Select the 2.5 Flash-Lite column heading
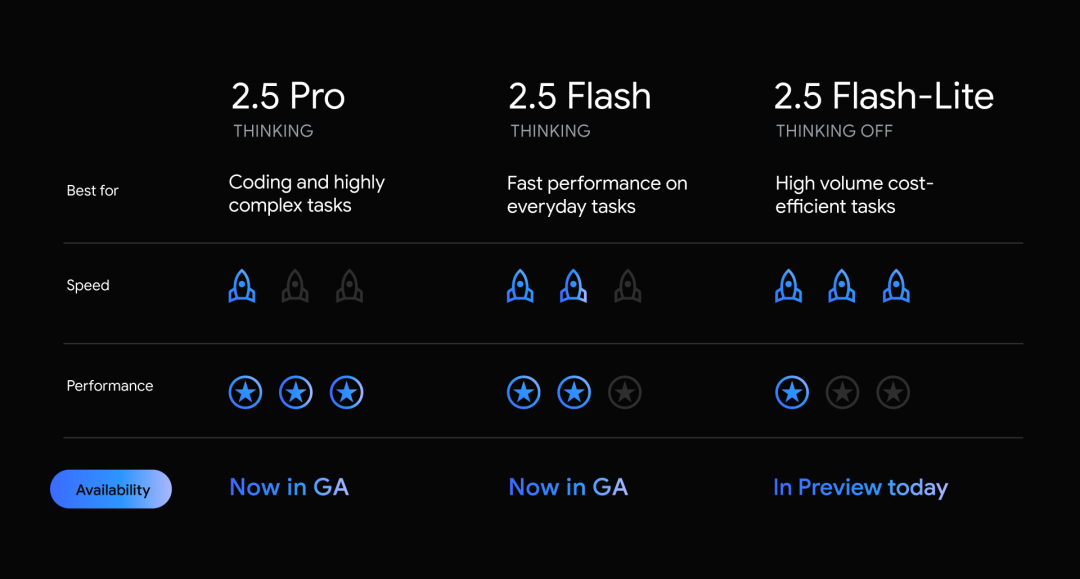 [x=884, y=96]
